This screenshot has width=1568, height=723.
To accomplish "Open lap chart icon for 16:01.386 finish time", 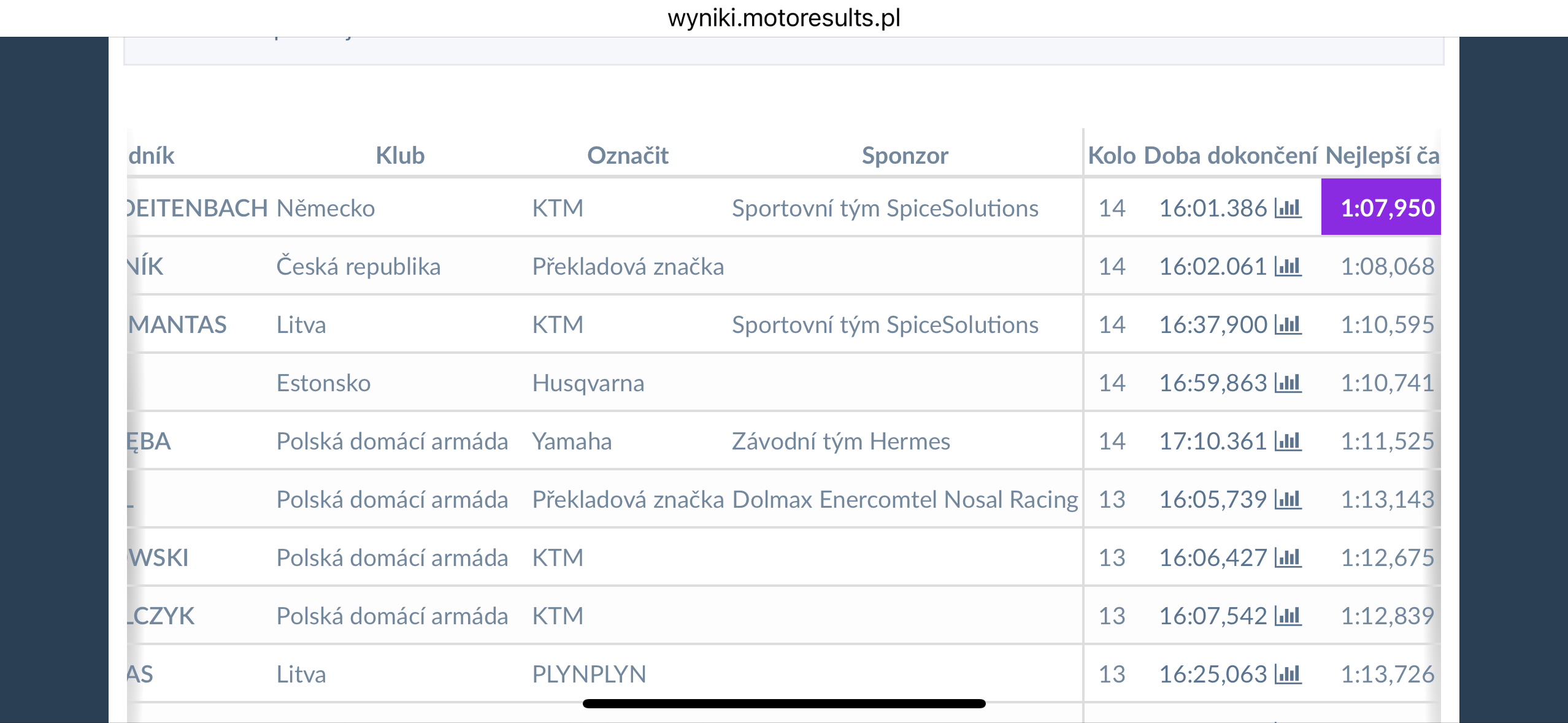I will [x=1288, y=208].
